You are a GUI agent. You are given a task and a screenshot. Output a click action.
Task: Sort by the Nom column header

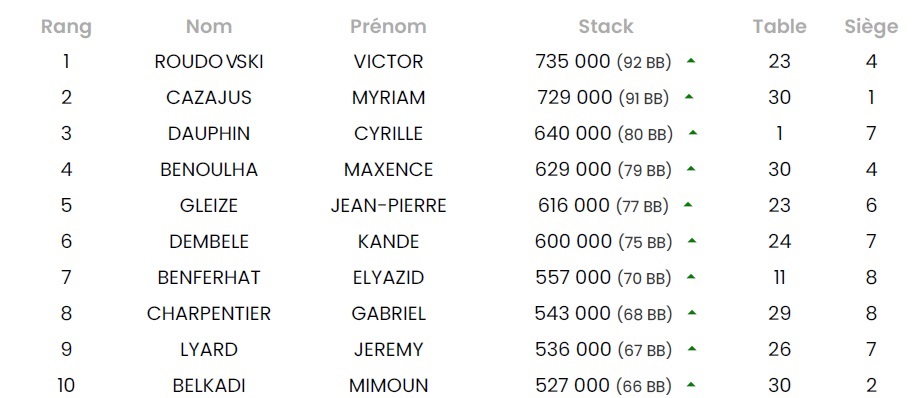[x=209, y=26]
